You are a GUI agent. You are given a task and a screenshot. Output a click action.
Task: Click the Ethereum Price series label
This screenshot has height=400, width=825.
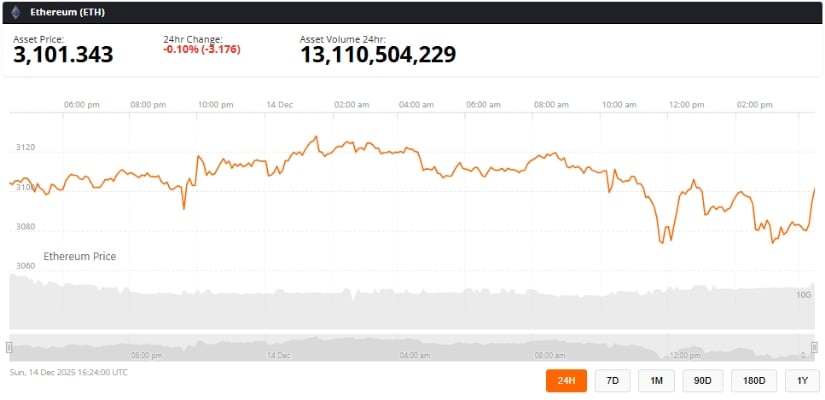click(x=80, y=257)
